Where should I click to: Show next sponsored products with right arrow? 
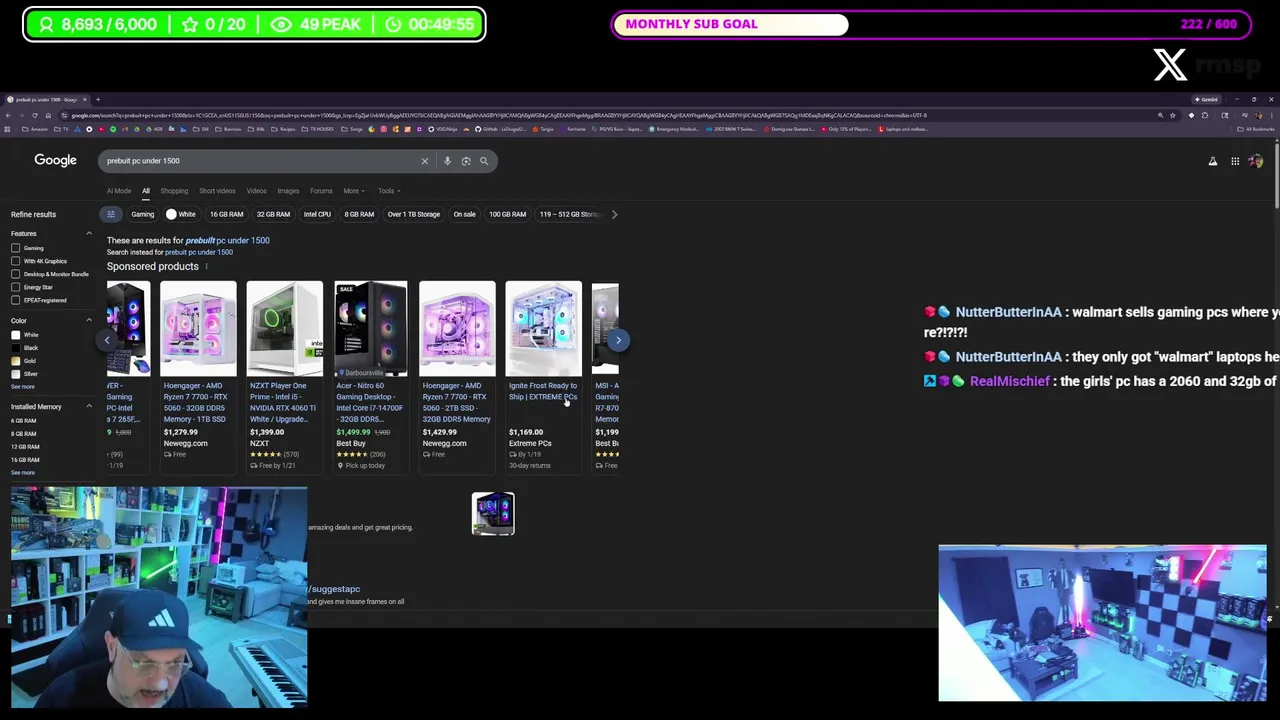pyautogui.click(x=618, y=340)
